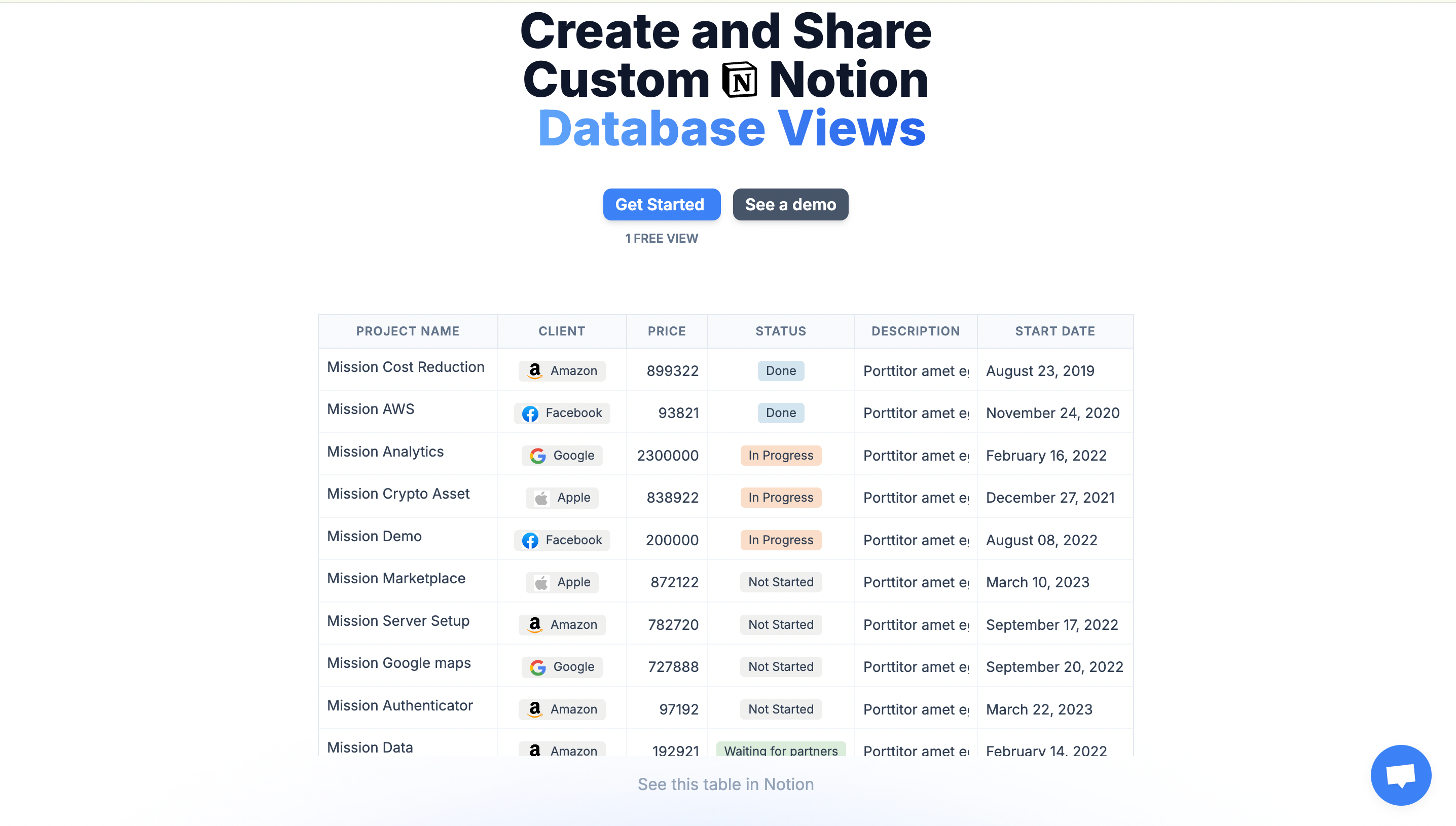This screenshot has width=1456, height=826.
Task: Click the Notion logo in the headline
Action: (739, 80)
